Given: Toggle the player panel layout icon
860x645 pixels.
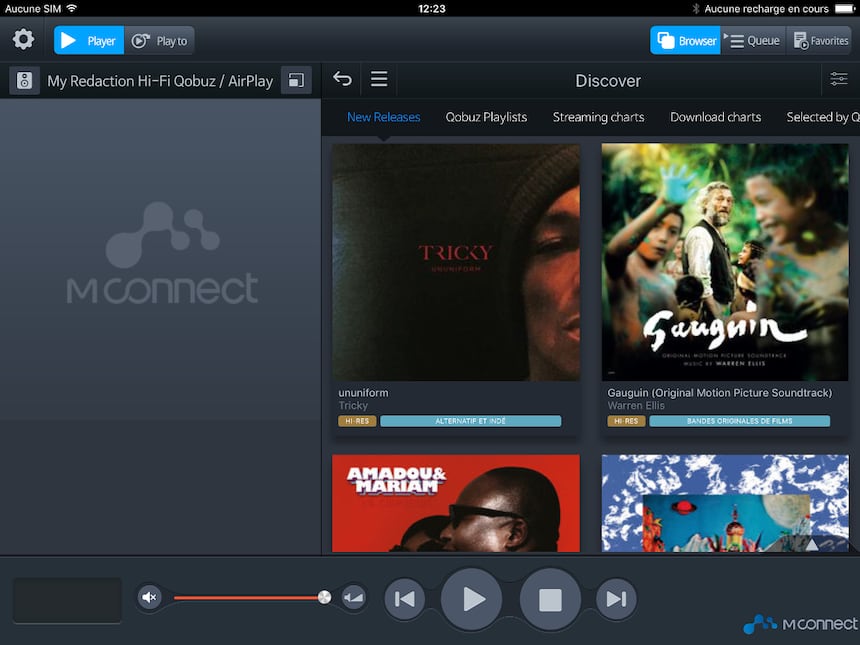Looking at the screenshot, I should [x=296, y=81].
